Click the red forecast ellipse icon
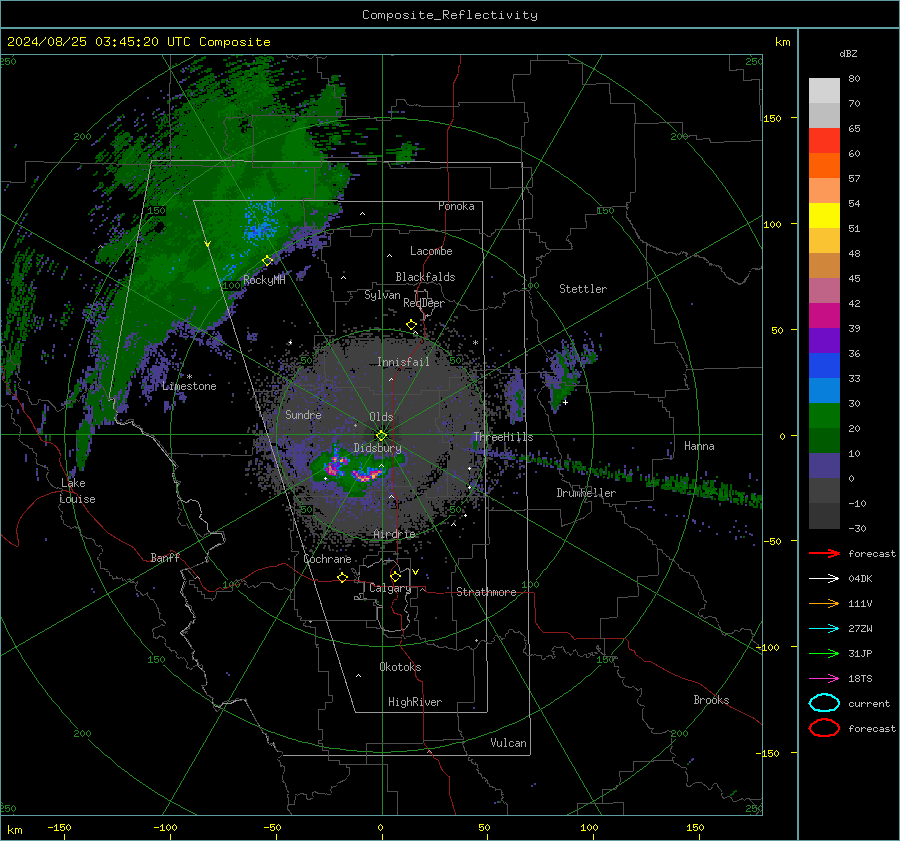The height and width of the screenshot is (841, 900). click(x=824, y=728)
